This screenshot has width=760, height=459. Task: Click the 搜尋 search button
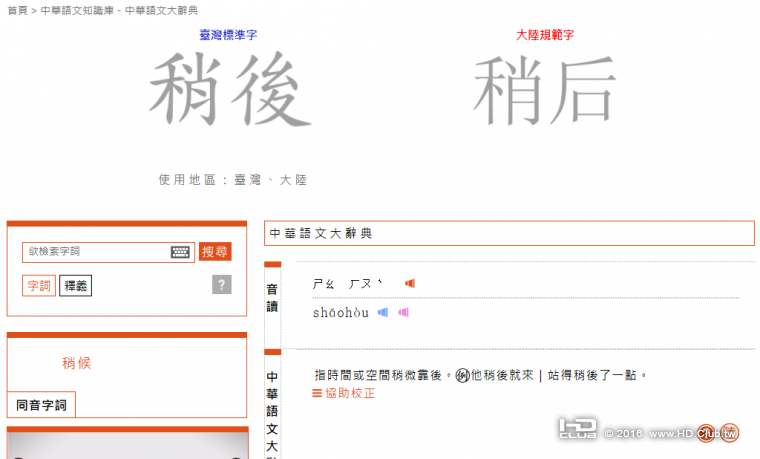pos(215,252)
